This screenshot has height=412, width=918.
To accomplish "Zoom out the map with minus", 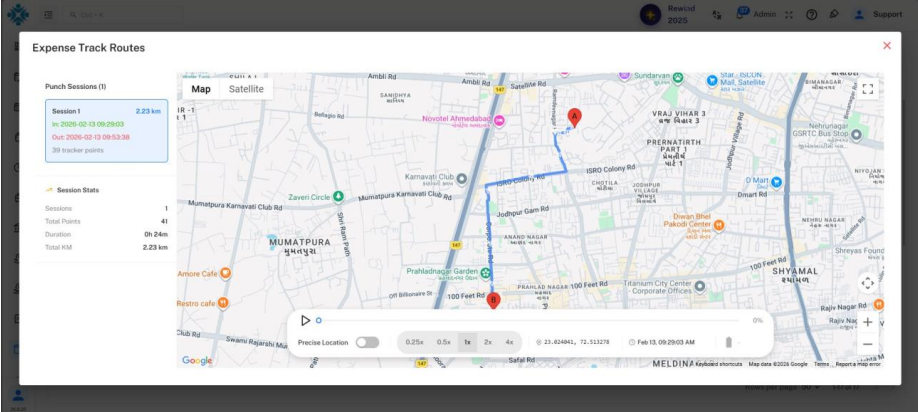I will click(x=868, y=344).
